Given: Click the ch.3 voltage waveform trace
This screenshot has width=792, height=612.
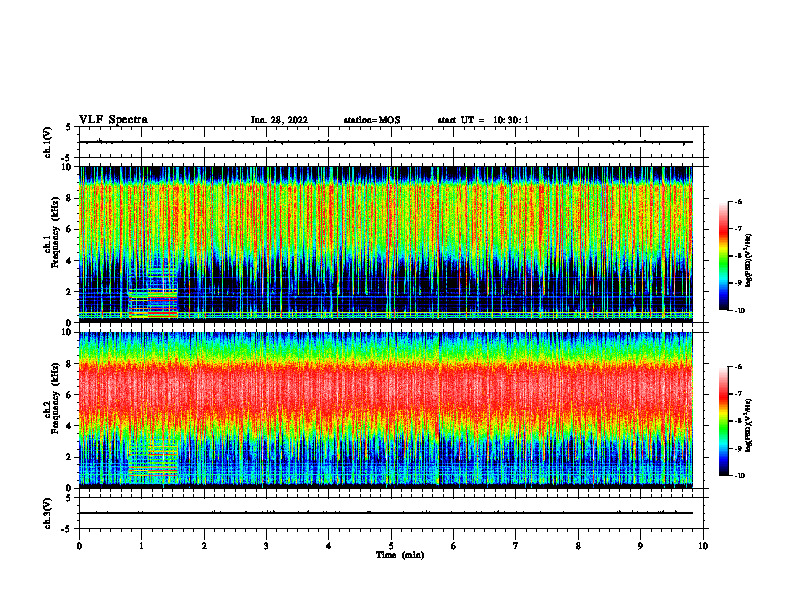Looking at the screenshot, I should [386, 513].
